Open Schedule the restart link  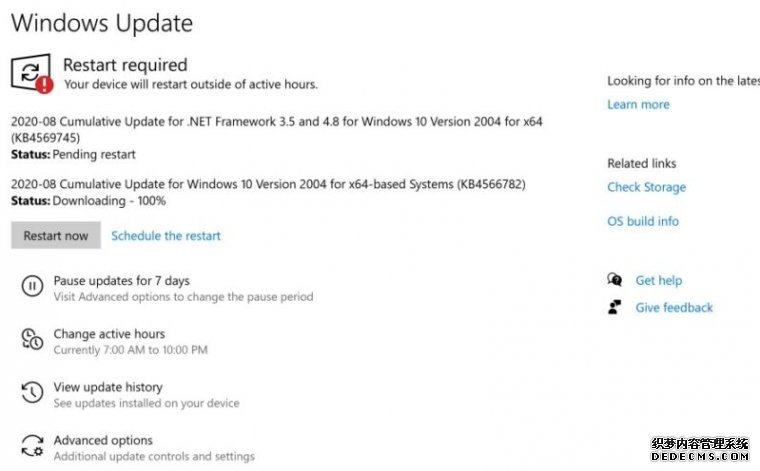(166, 236)
